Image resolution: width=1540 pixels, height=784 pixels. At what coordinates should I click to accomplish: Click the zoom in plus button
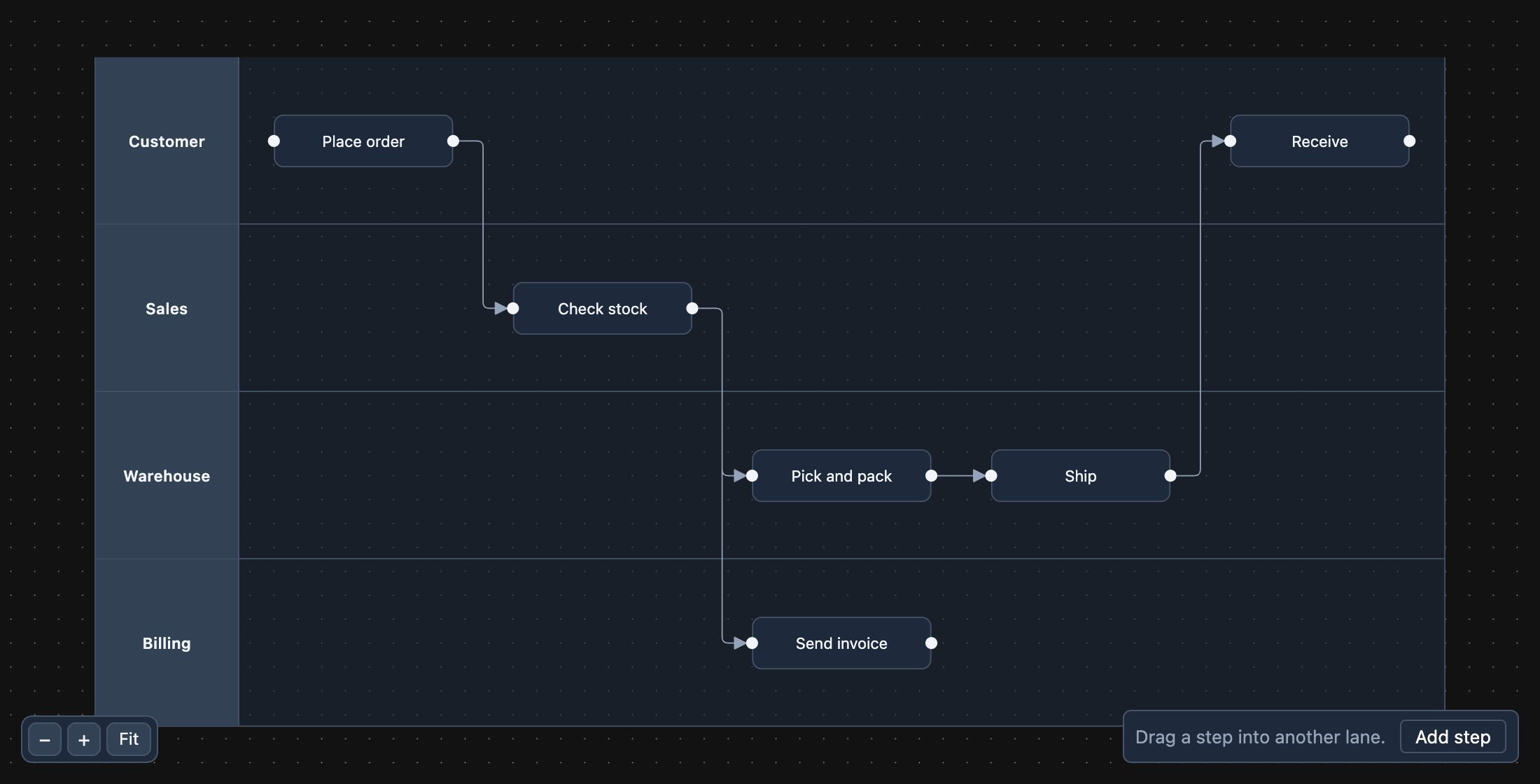tap(84, 739)
